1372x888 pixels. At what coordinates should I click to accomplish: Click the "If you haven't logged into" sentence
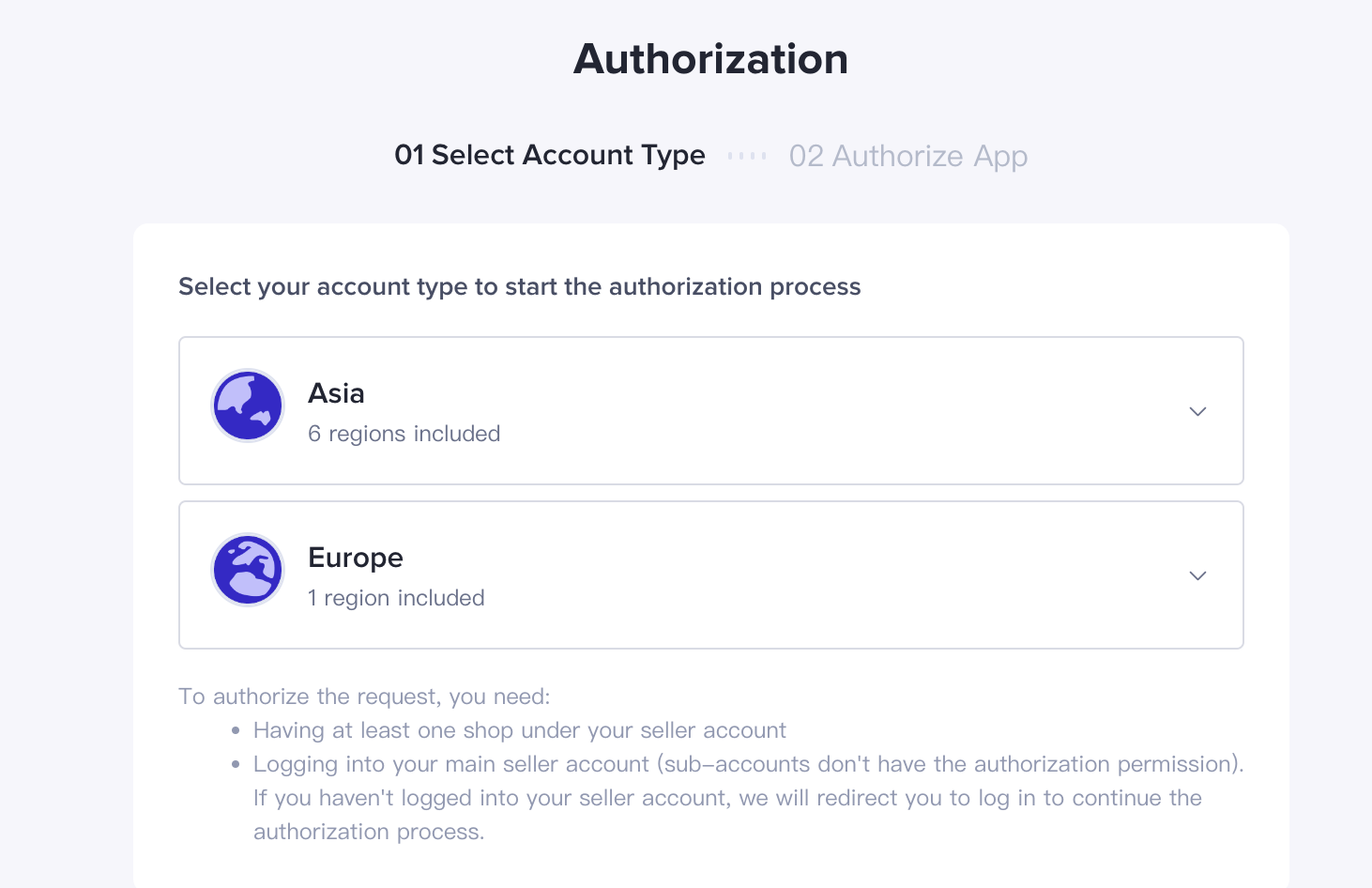click(727, 798)
